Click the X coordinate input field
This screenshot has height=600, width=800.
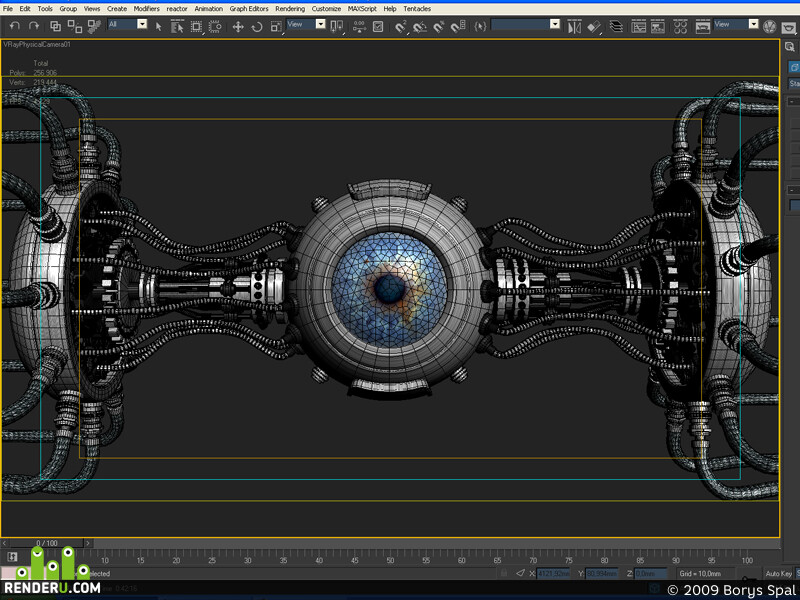point(553,573)
